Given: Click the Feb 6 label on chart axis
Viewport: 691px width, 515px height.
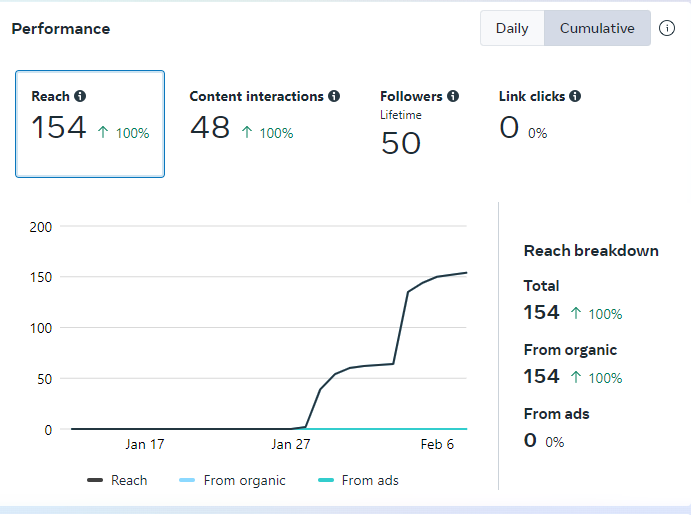Looking at the screenshot, I should (x=436, y=444).
